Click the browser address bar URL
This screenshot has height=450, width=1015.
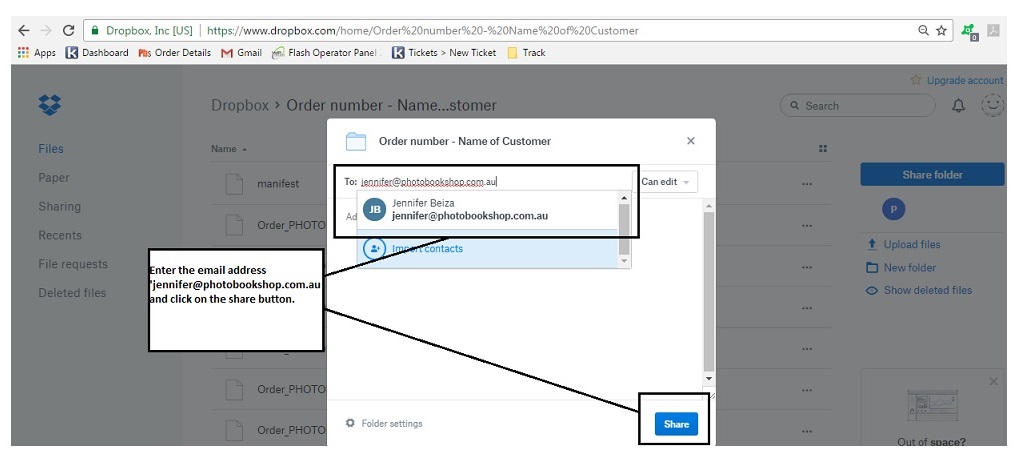423,30
